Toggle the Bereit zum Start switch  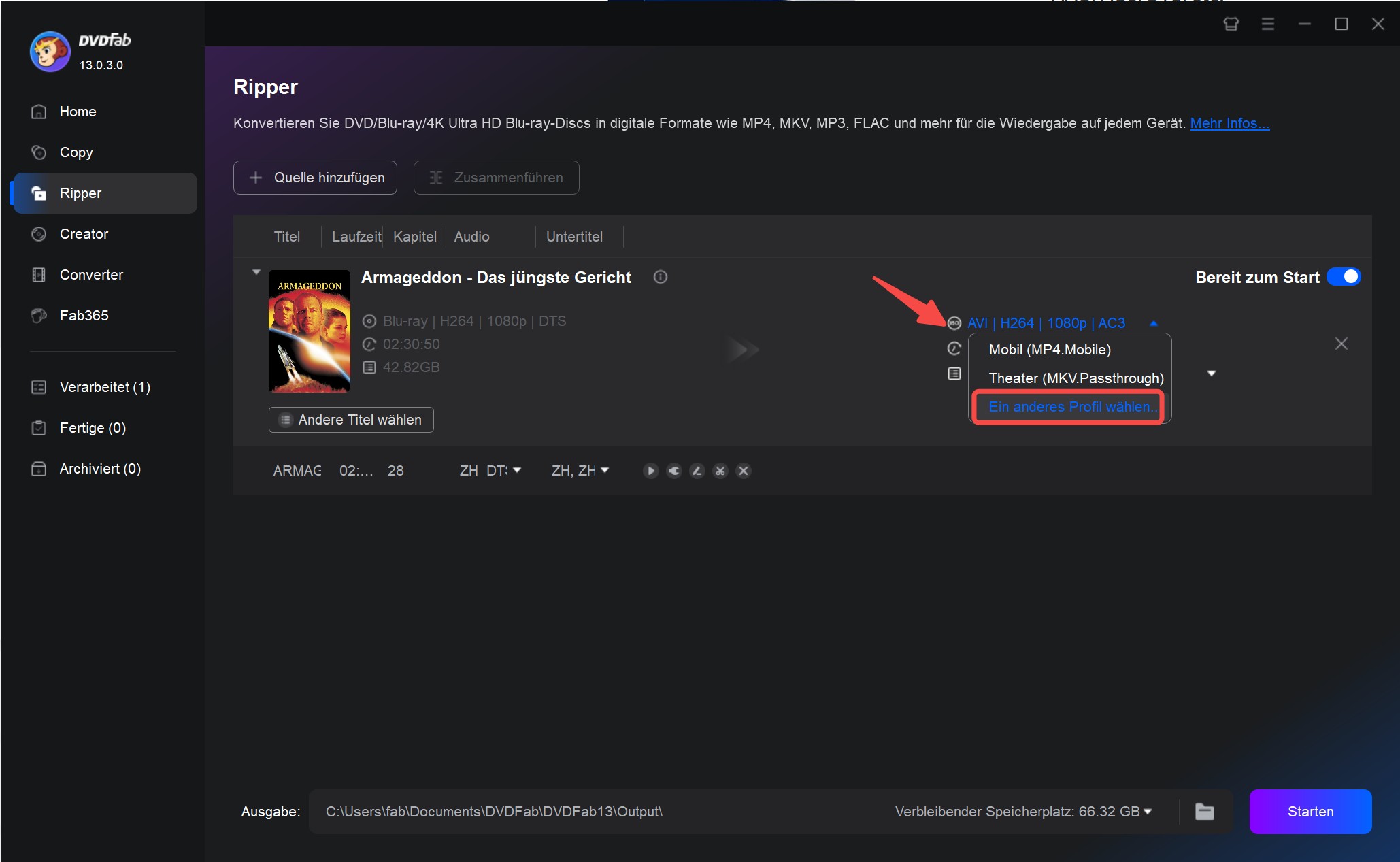1344,277
